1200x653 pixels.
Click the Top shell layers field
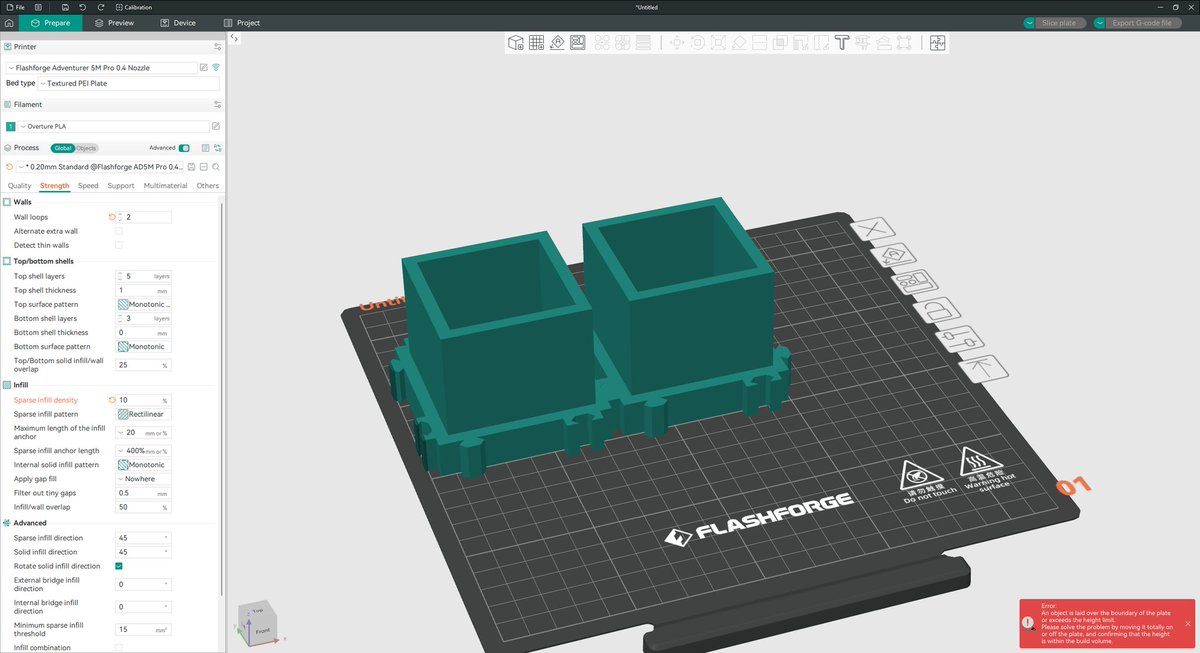click(x=145, y=276)
